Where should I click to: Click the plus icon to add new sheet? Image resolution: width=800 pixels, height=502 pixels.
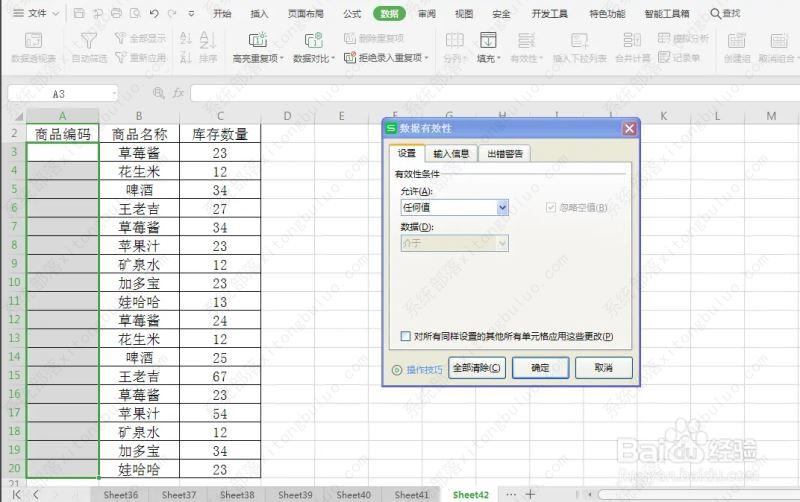coord(530,494)
